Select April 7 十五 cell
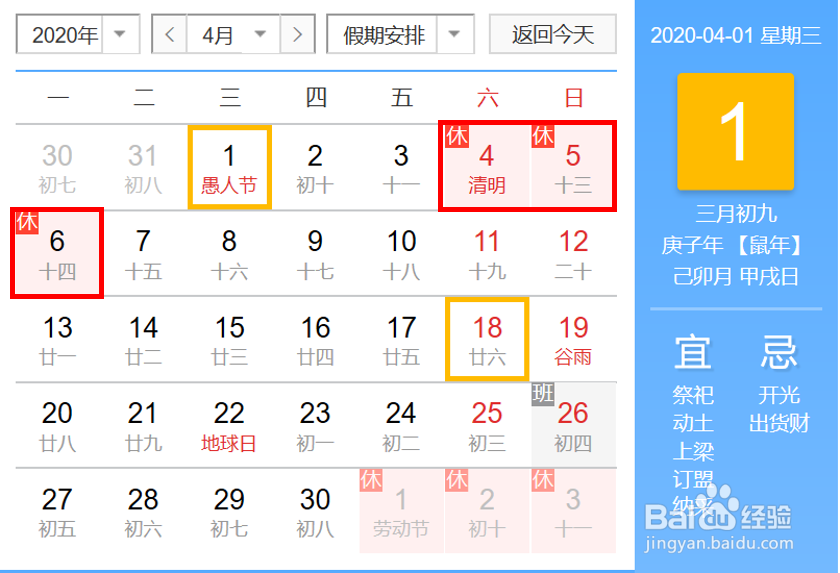The height and width of the screenshot is (573, 840). [143, 253]
